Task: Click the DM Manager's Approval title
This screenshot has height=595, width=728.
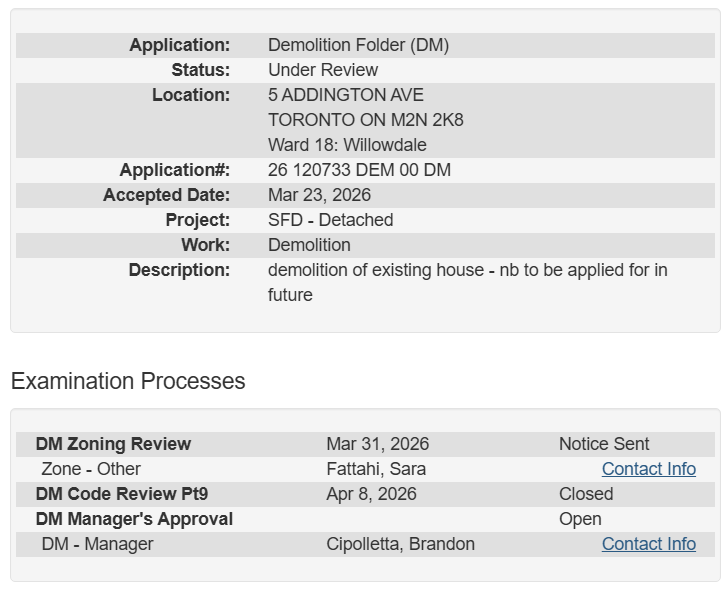Action: [134, 519]
